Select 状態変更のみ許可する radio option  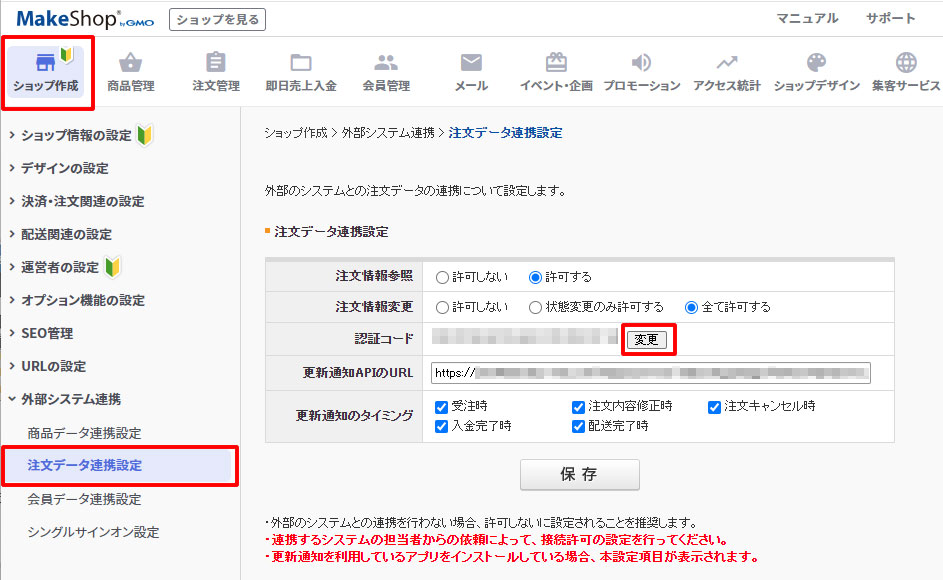coord(537,307)
